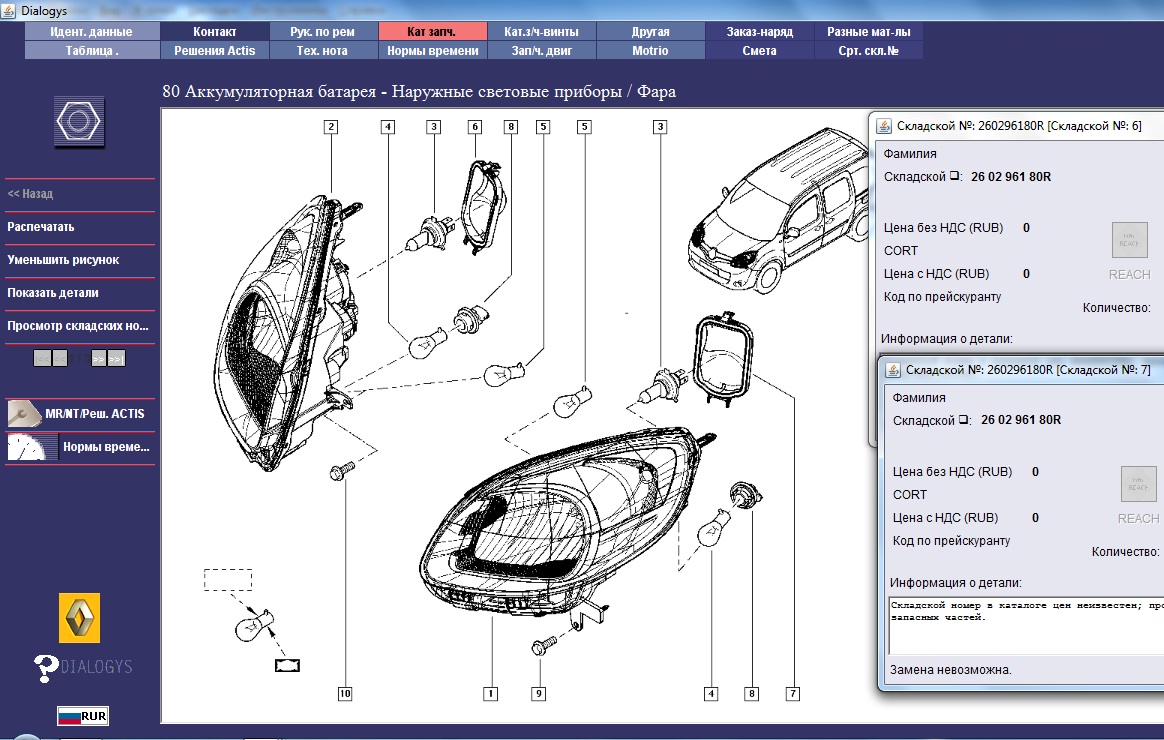1164x740 pixels.
Task: Open the Таблица tab
Action: tap(91, 50)
